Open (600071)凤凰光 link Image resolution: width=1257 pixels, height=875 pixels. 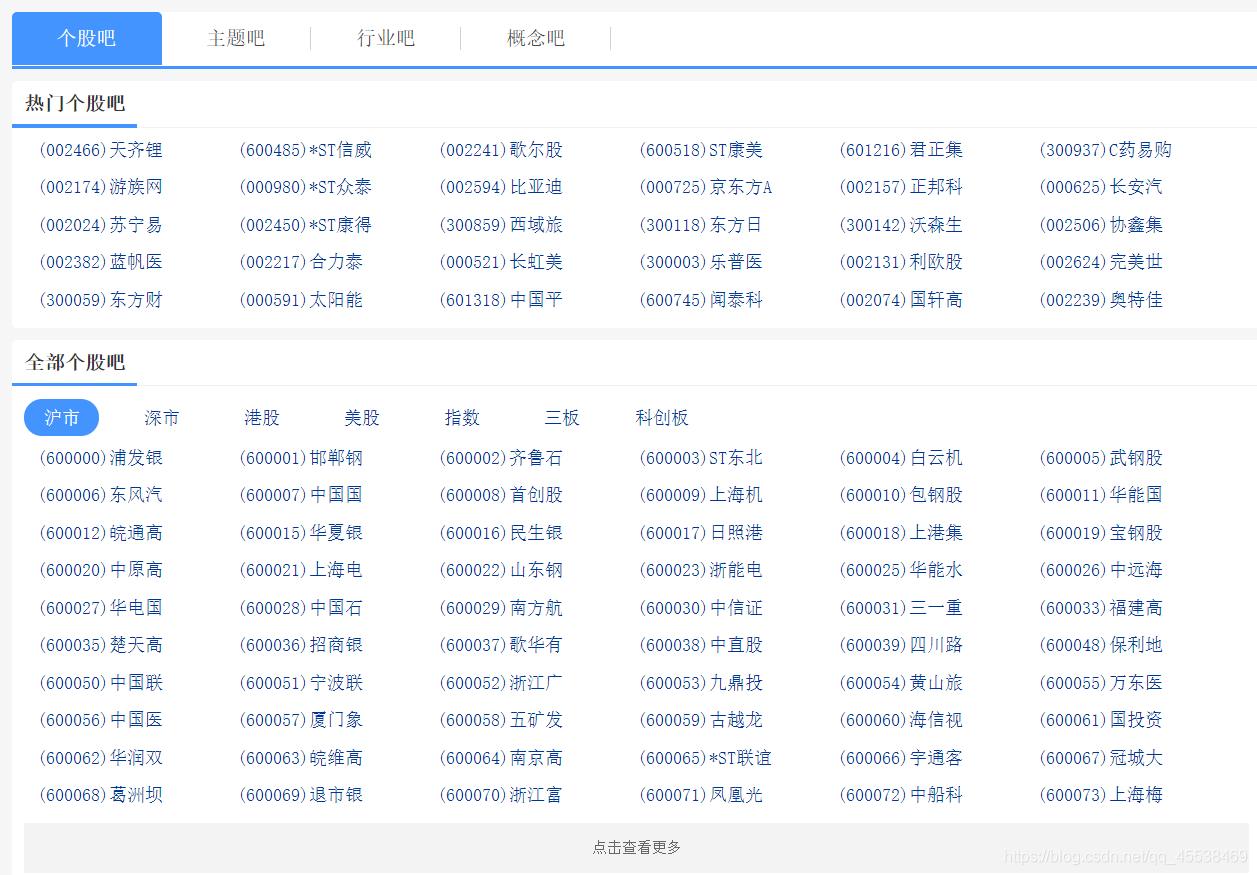pyautogui.click(x=701, y=795)
